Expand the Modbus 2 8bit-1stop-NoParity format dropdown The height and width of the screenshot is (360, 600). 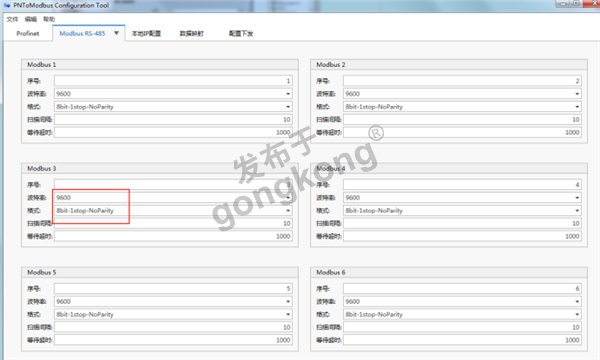click(x=462, y=107)
